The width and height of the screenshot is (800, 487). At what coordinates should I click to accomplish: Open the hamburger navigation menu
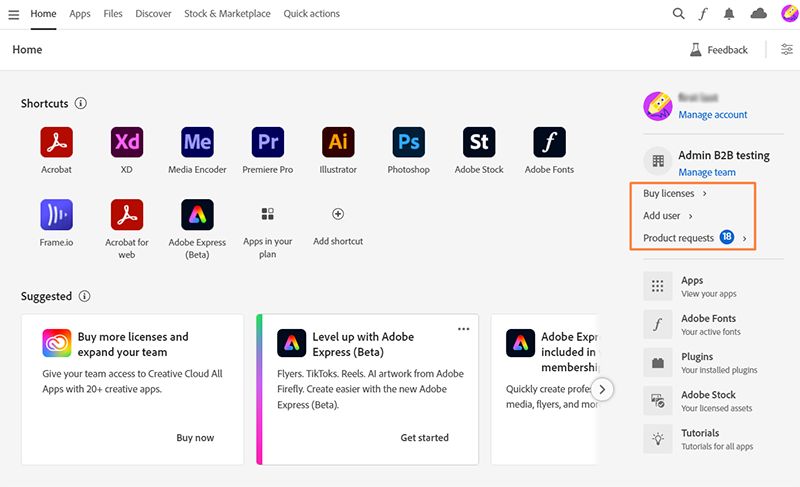[14, 14]
